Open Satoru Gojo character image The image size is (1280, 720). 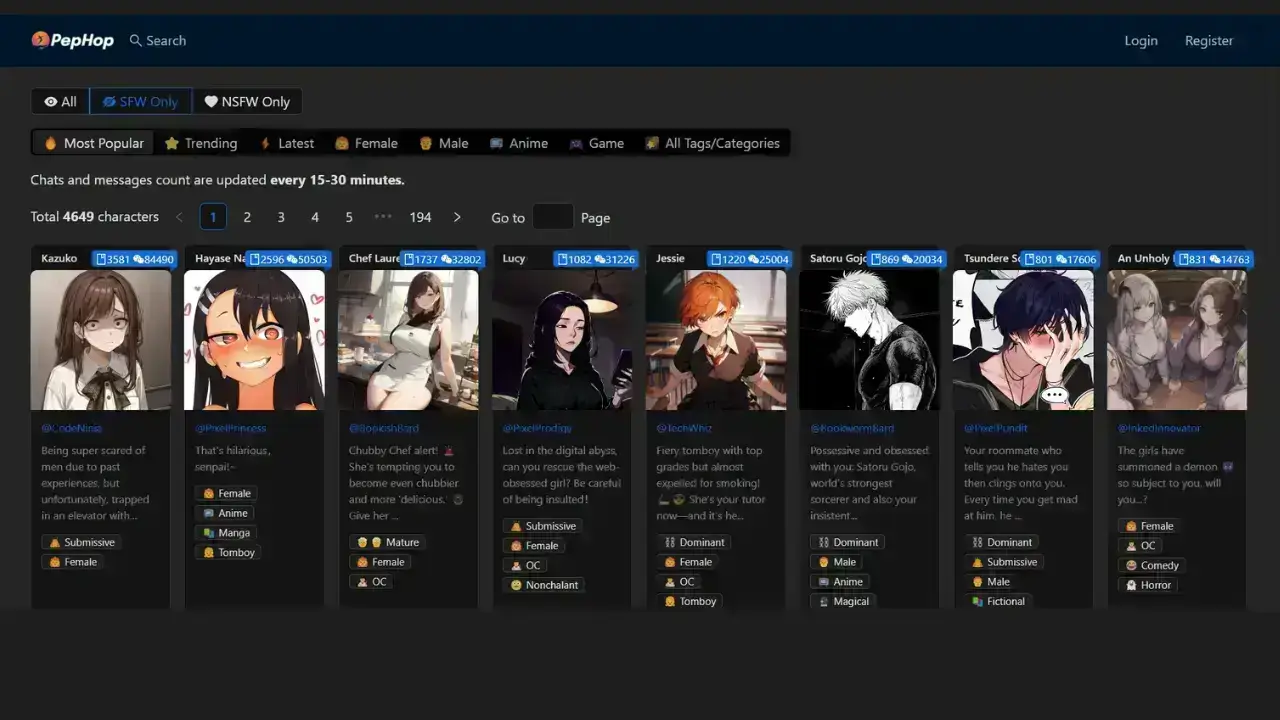(x=870, y=340)
